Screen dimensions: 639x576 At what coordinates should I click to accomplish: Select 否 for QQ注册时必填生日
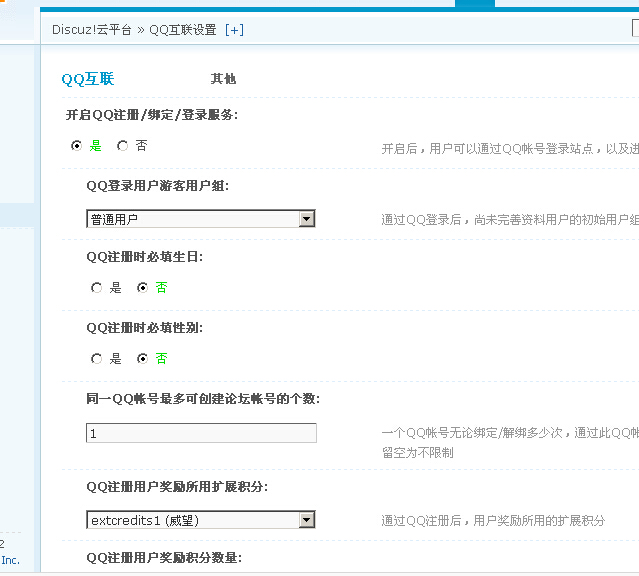coord(142,288)
